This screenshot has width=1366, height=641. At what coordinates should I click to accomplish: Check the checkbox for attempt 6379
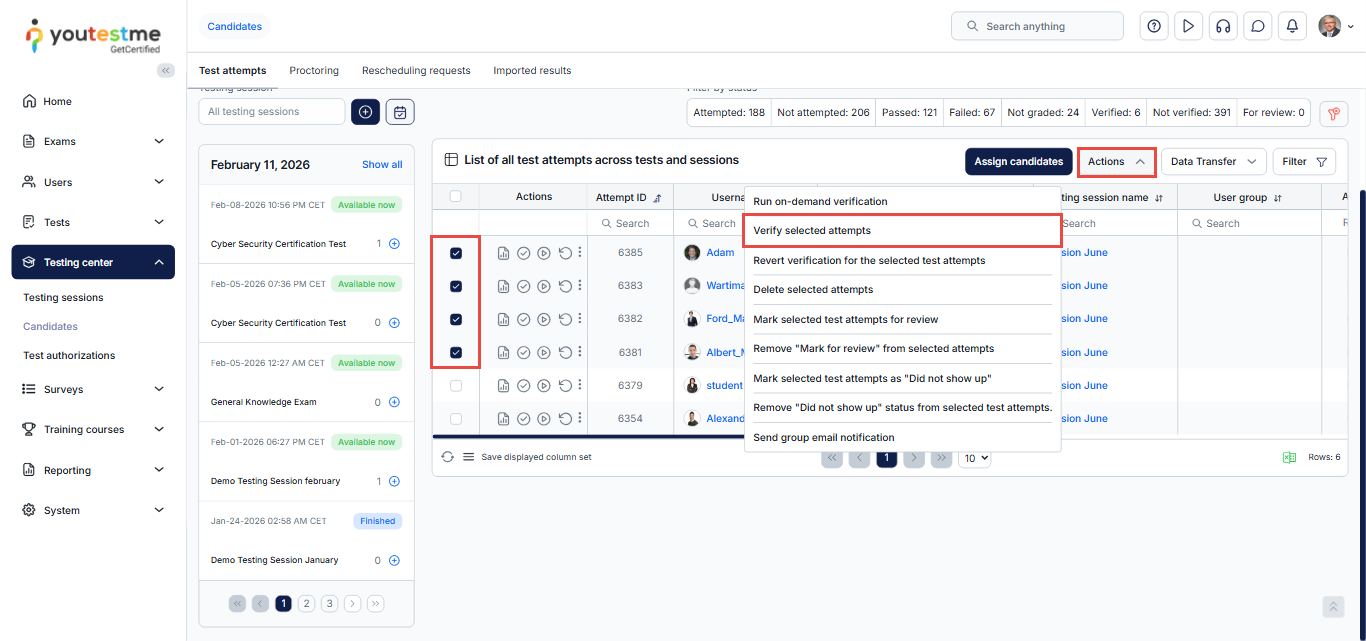click(x=456, y=385)
